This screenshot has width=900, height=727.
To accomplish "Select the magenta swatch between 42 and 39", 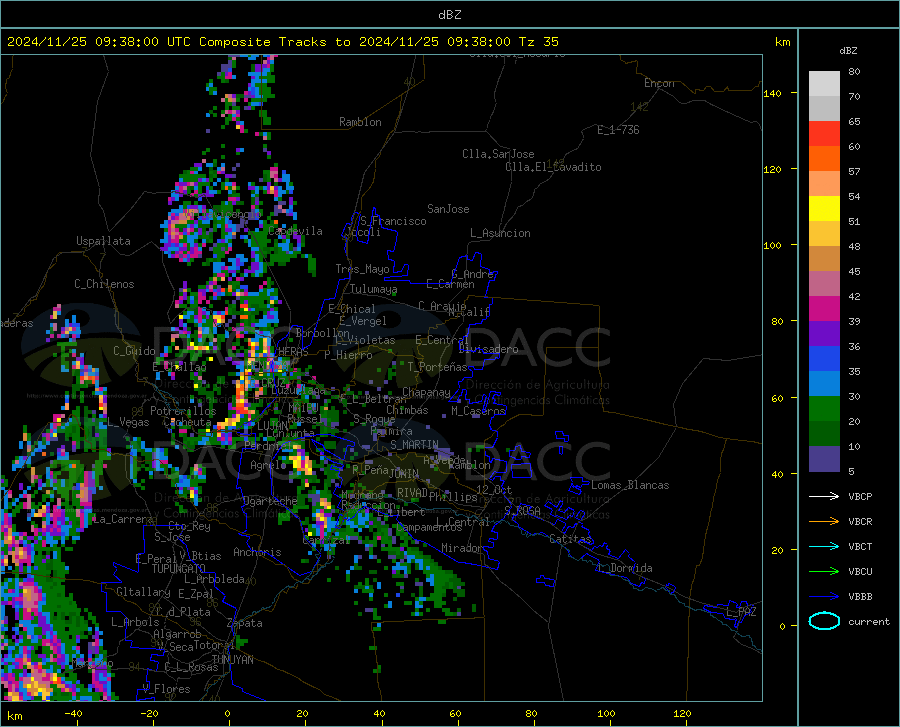I will [824, 309].
